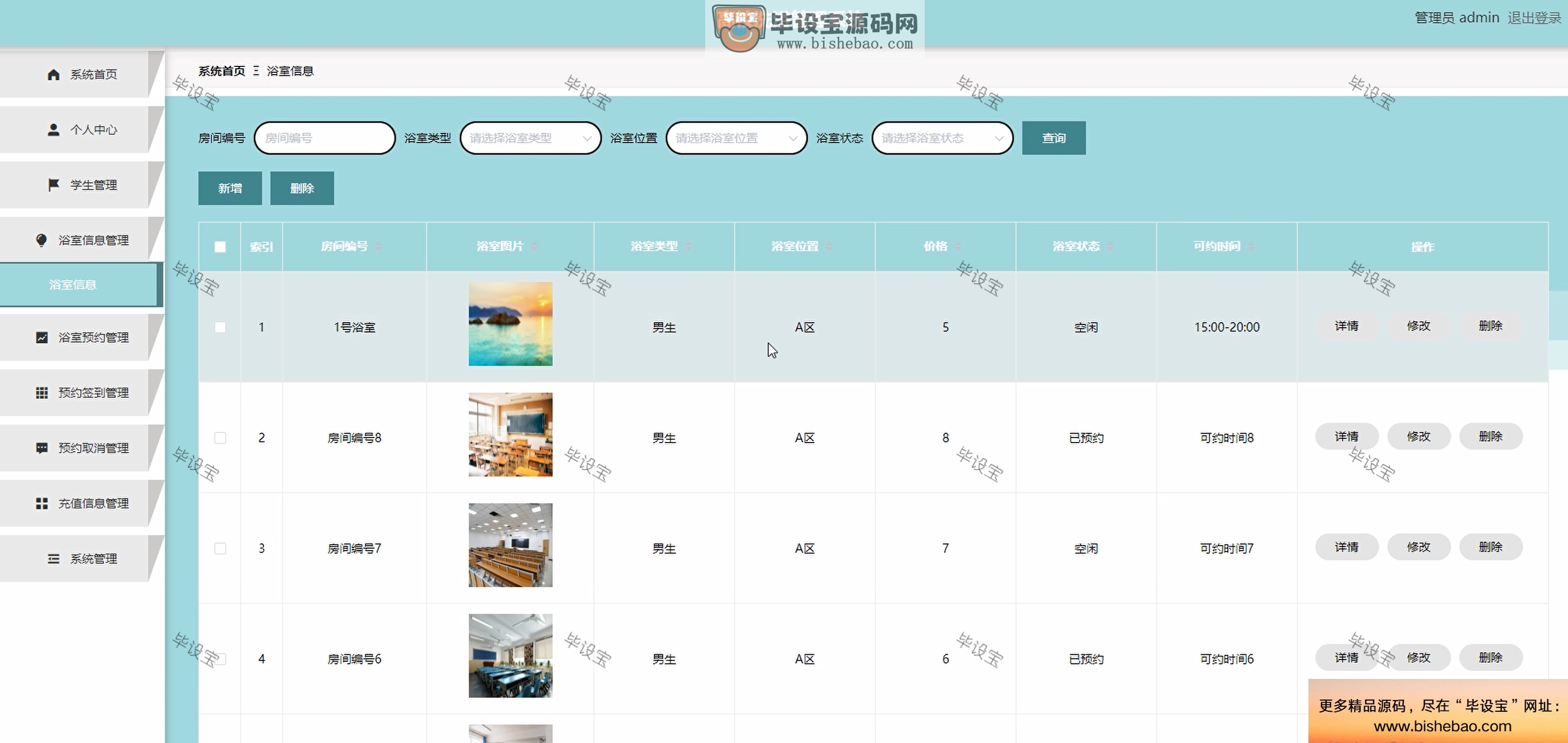
Task: Select the 浴室信息 submenu item
Action: coord(81,284)
